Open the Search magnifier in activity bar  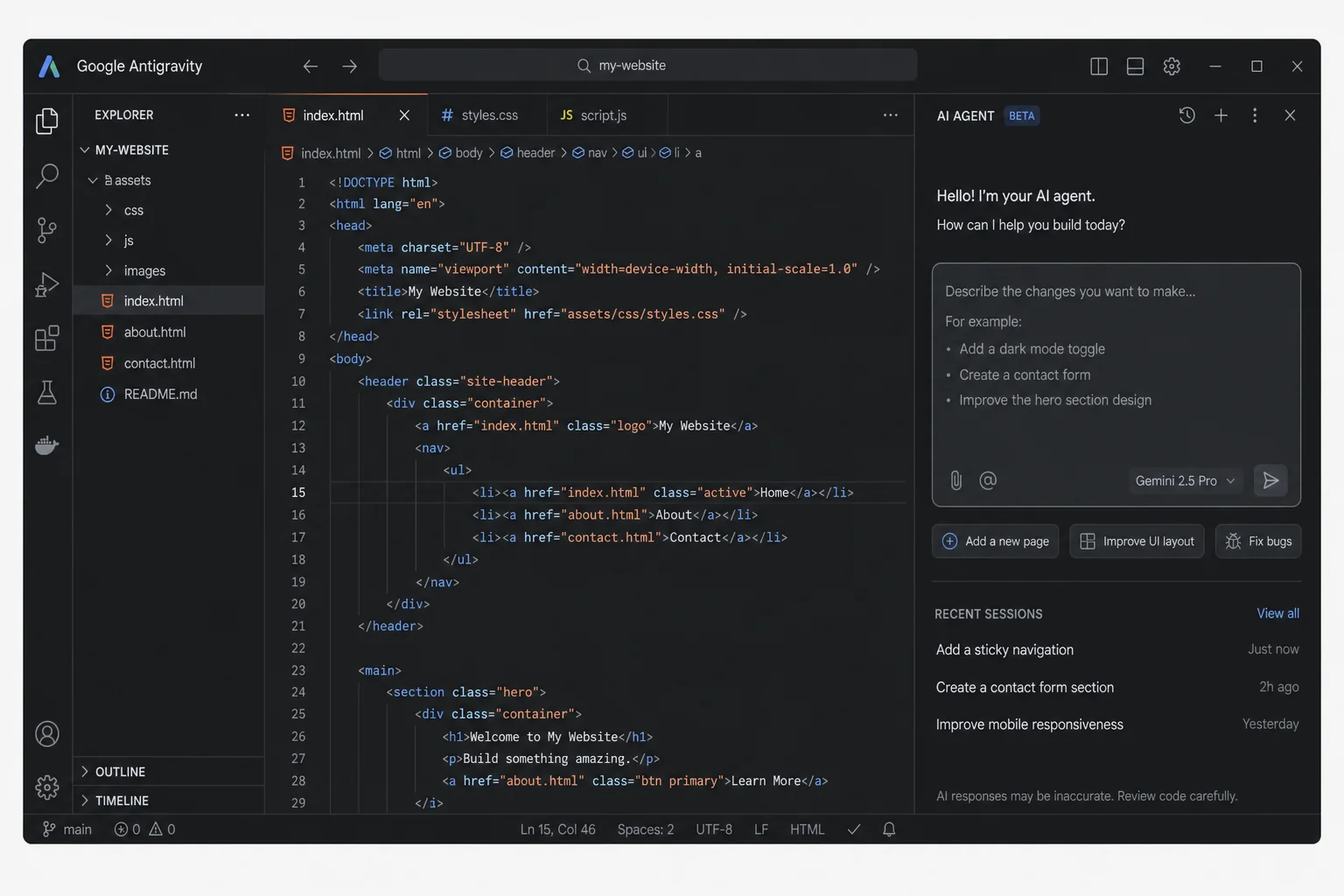pyautogui.click(x=47, y=176)
